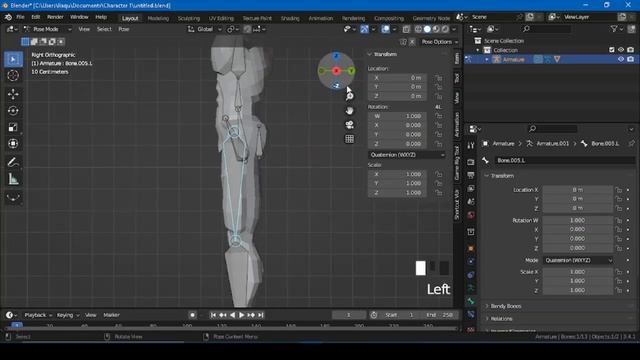Click the blue Z axis on gizmo
The image size is (640, 360).
coord(336,56)
